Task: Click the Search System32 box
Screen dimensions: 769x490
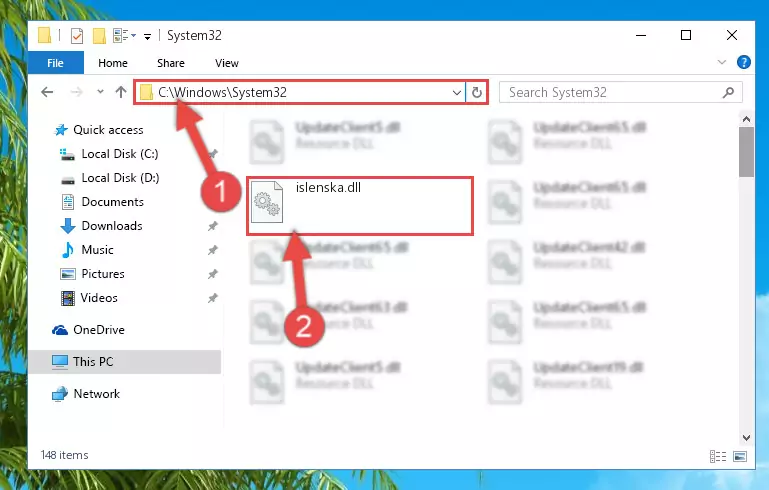Action: [x=620, y=92]
